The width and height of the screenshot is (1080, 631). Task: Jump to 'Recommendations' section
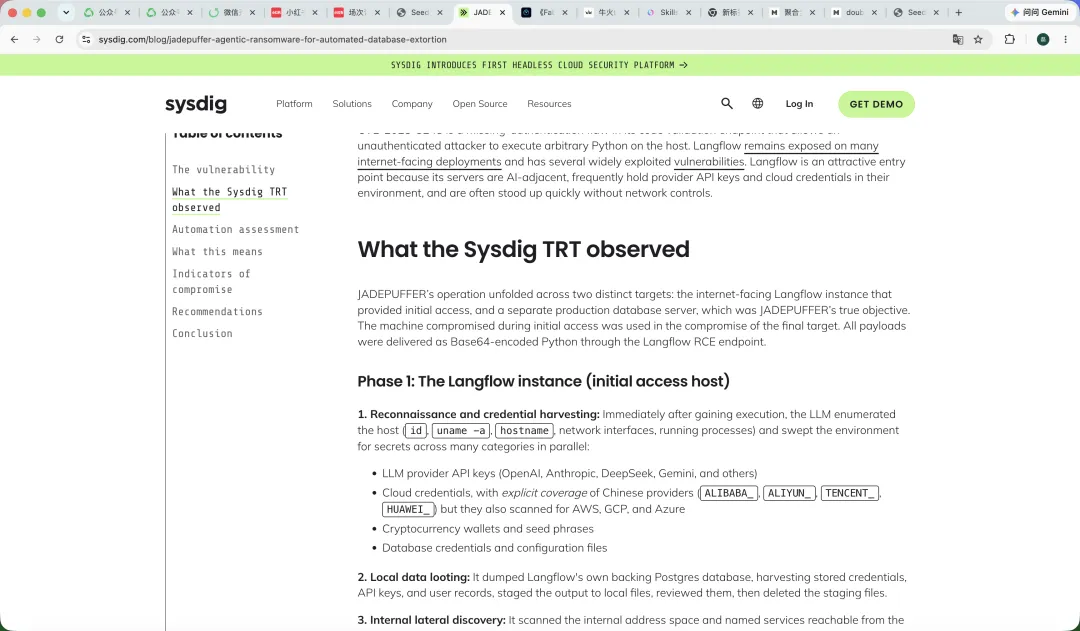(217, 311)
